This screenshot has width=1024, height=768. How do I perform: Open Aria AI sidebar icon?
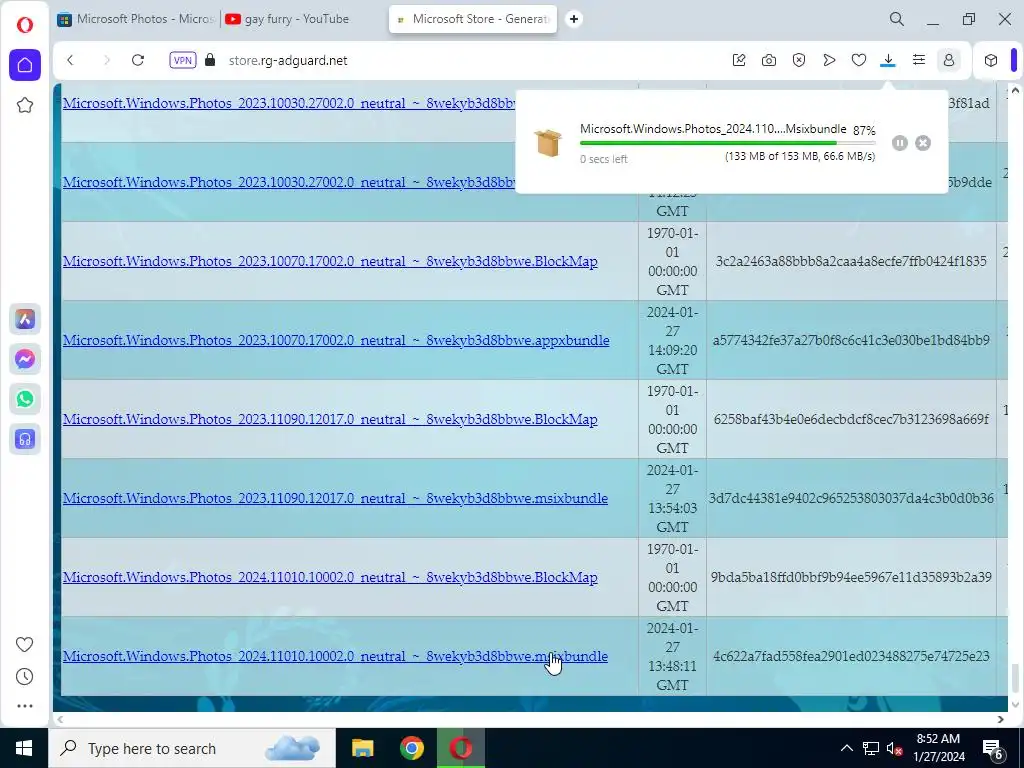[x=25, y=319]
